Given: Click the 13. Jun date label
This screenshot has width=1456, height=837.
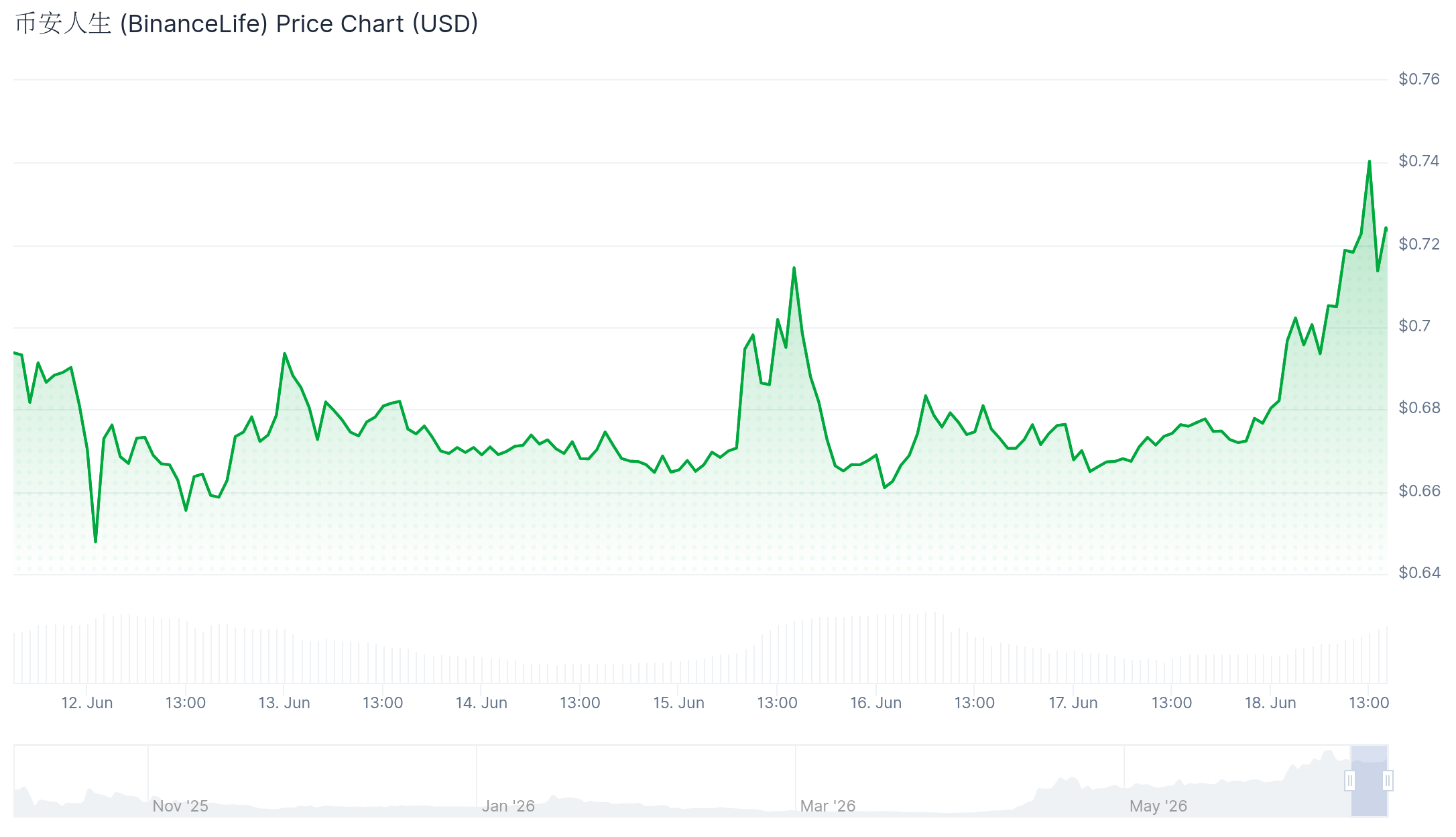Looking at the screenshot, I should (x=284, y=703).
